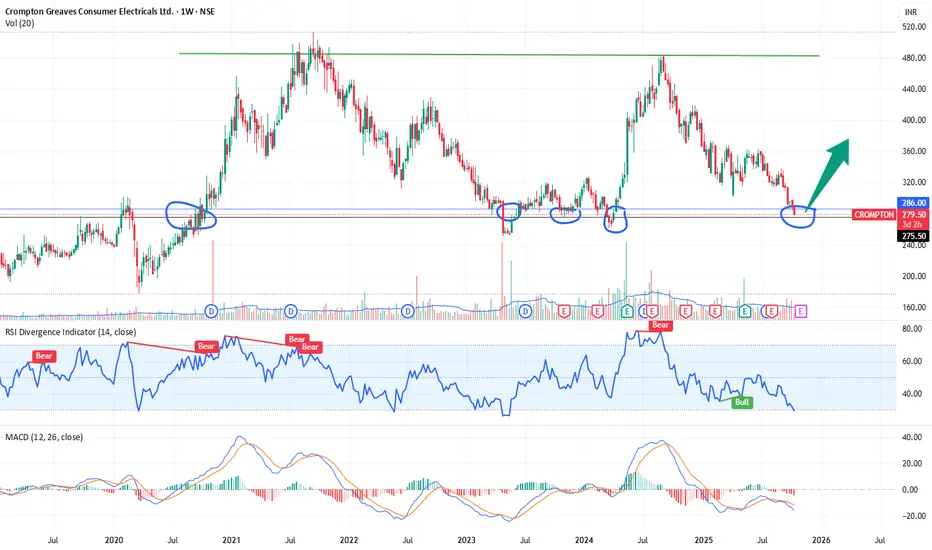932x550 pixels.
Task: Click the red 279.50 last price tag
Action: 914,215
